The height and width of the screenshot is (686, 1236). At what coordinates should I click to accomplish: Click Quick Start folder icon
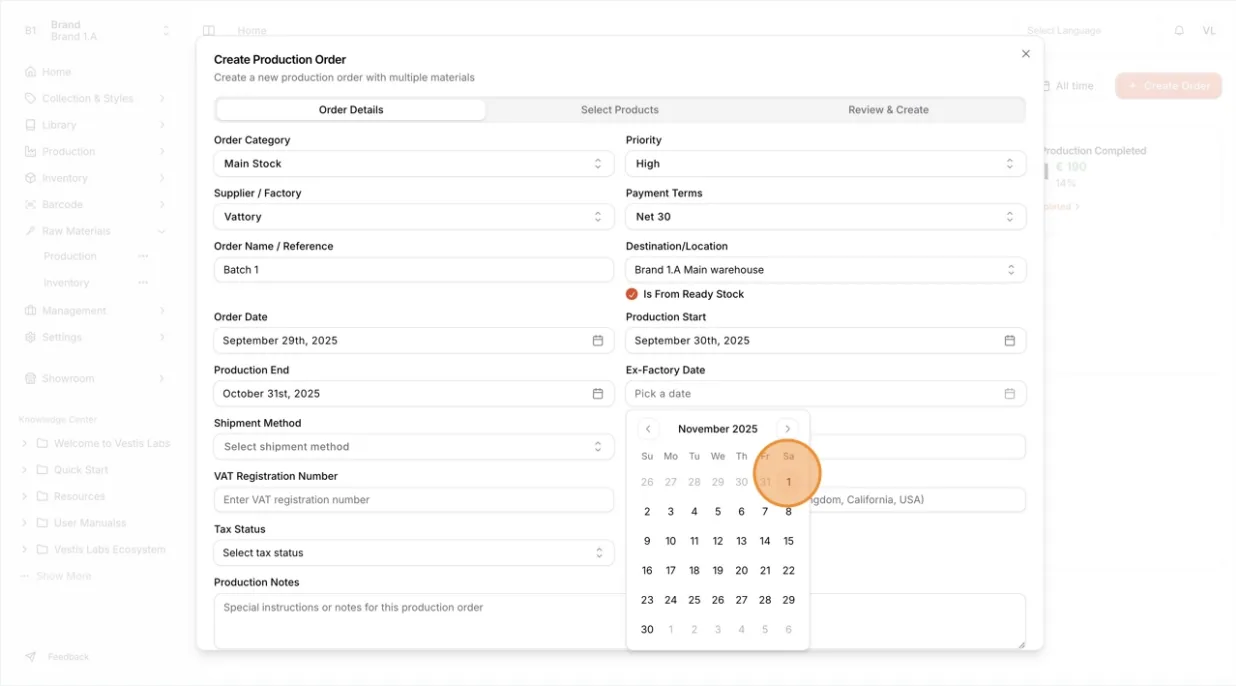pyautogui.click(x=43, y=470)
